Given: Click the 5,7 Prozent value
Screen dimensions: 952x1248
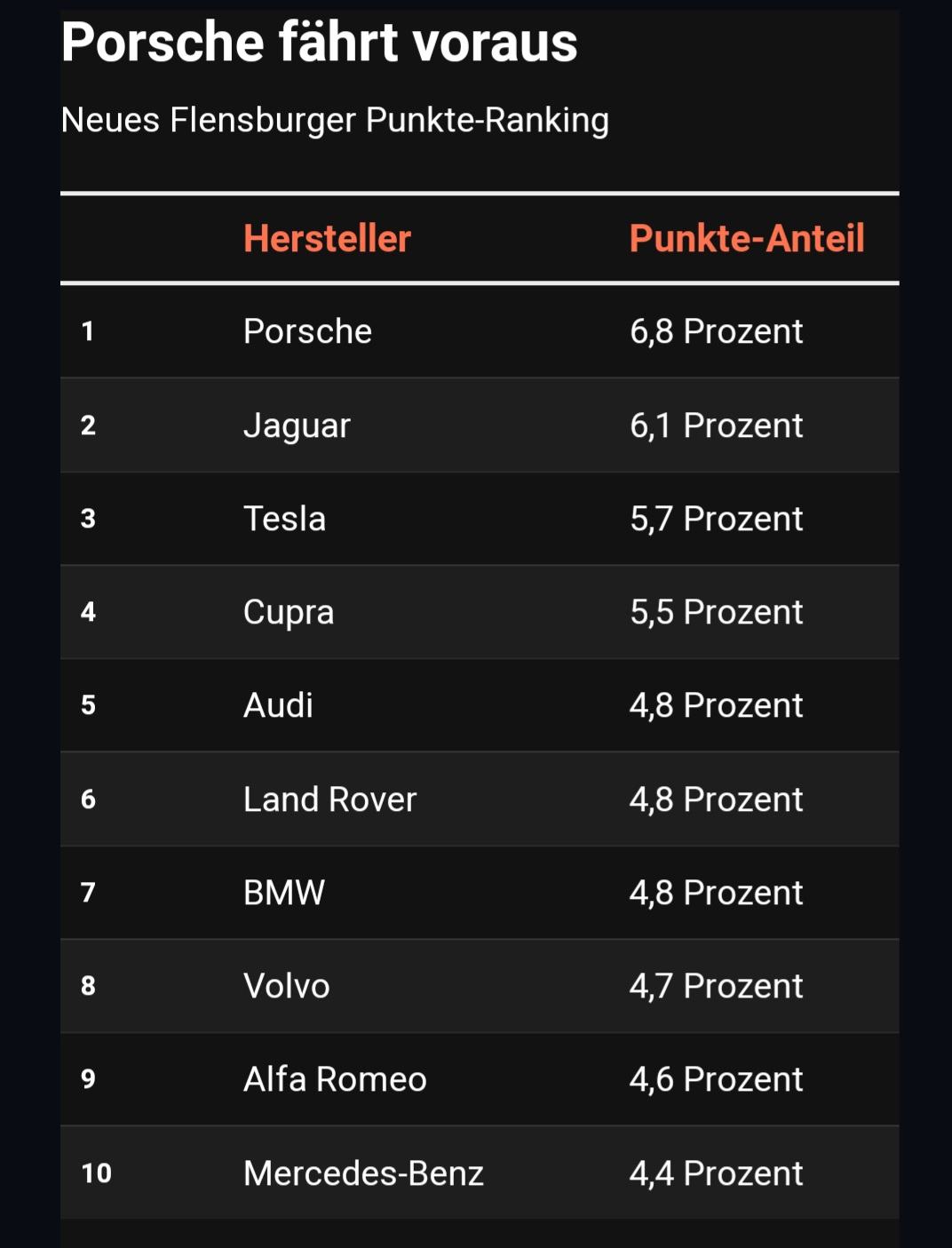Looking at the screenshot, I should (x=716, y=519).
